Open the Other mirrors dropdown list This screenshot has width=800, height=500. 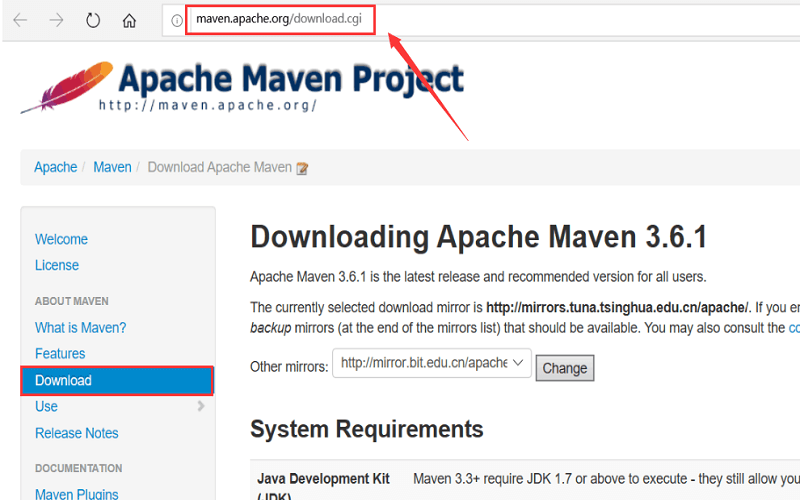432,363
